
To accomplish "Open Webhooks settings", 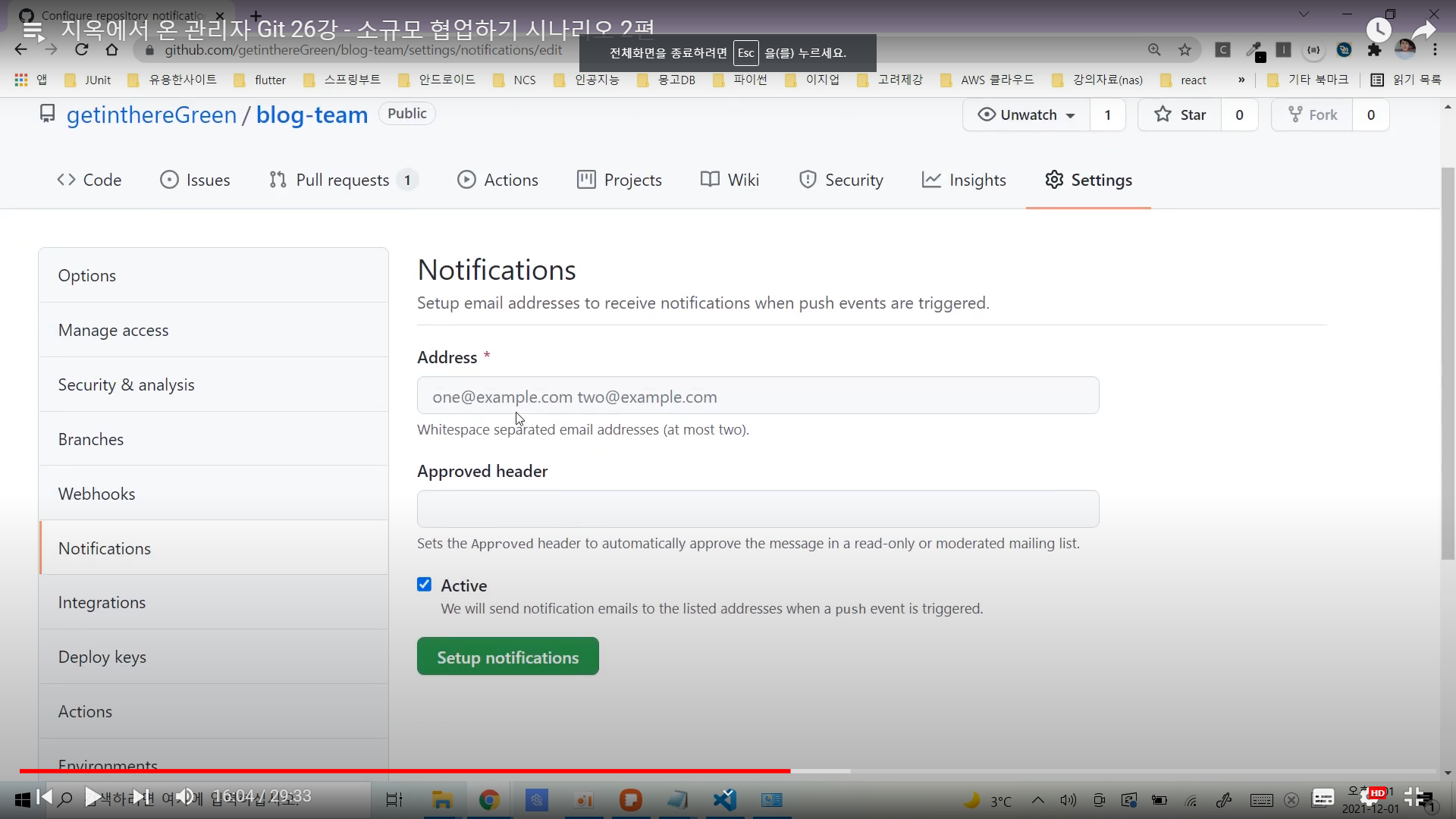I will pyautogui.click(x=214, y=494).
